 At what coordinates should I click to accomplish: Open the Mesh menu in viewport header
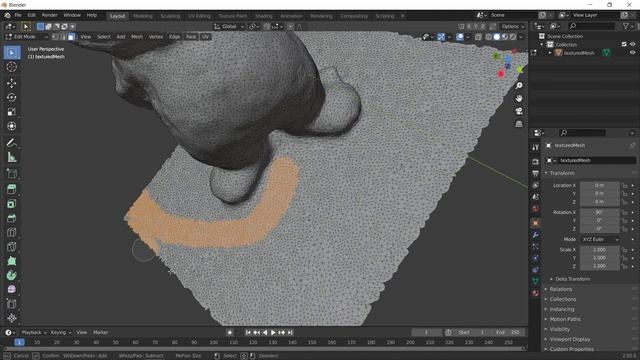(137, 37)
